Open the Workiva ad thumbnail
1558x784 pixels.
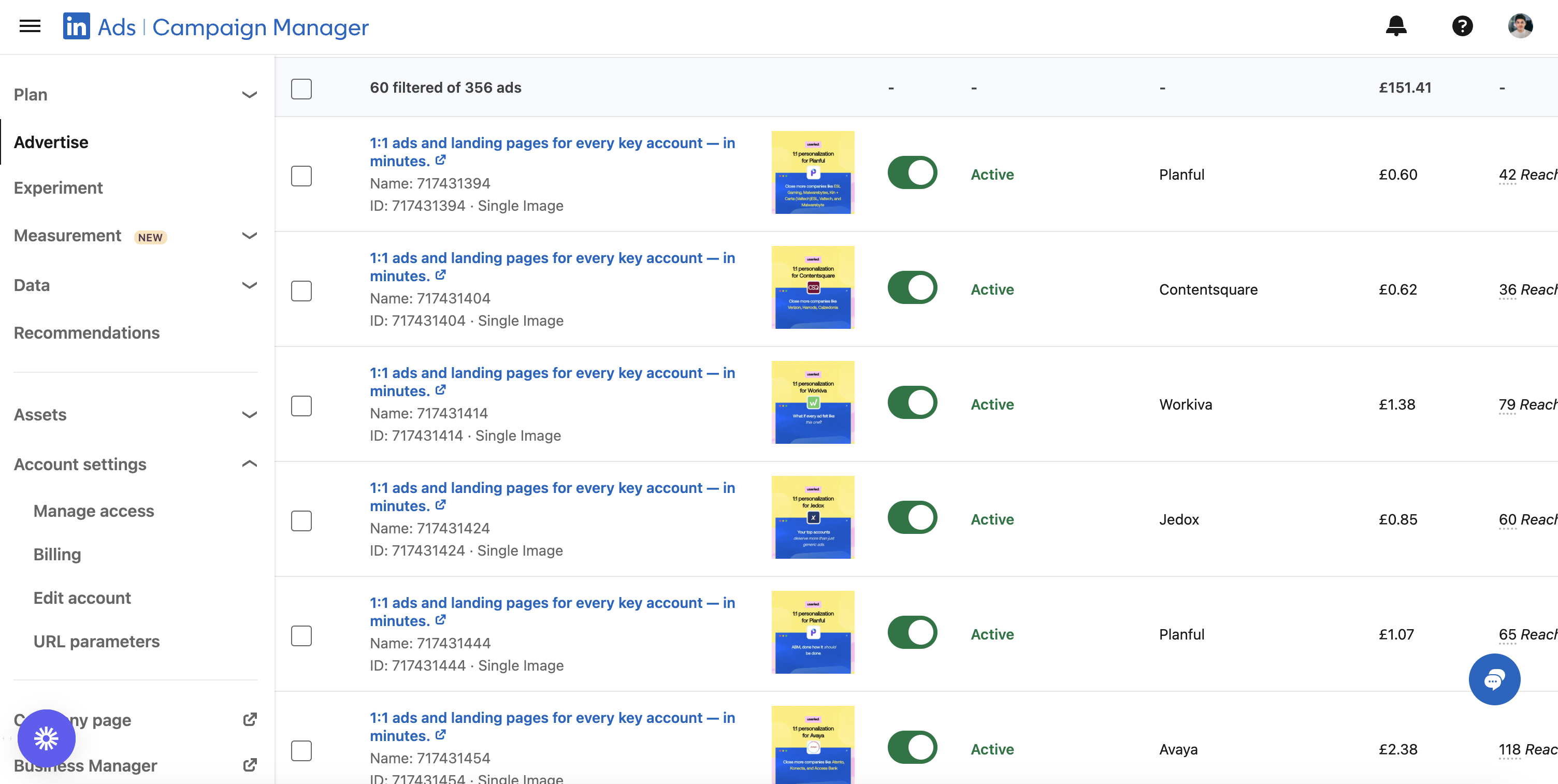[x=812, y=402]
